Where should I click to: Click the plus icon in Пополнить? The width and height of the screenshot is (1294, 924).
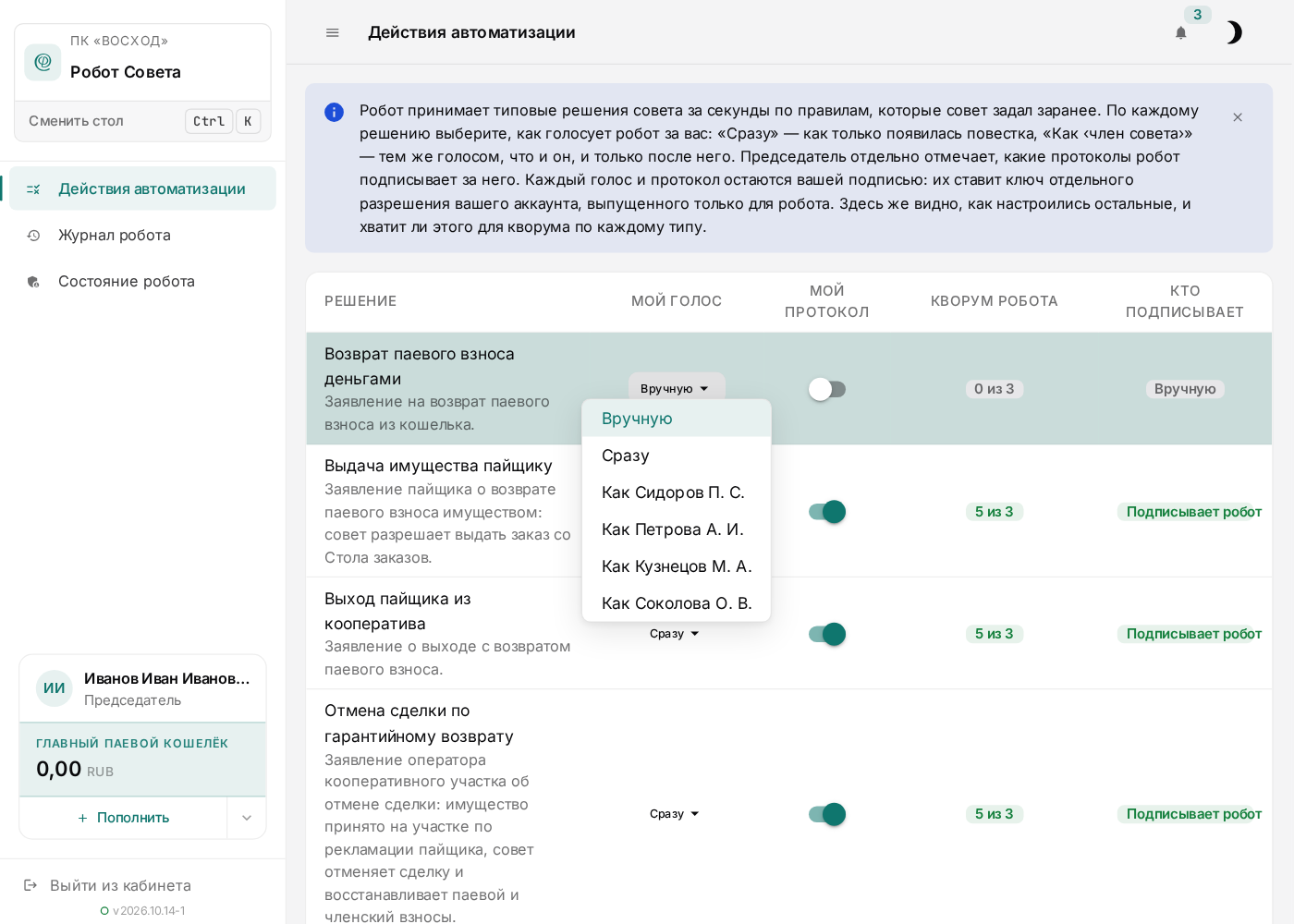tap(82, 818)
